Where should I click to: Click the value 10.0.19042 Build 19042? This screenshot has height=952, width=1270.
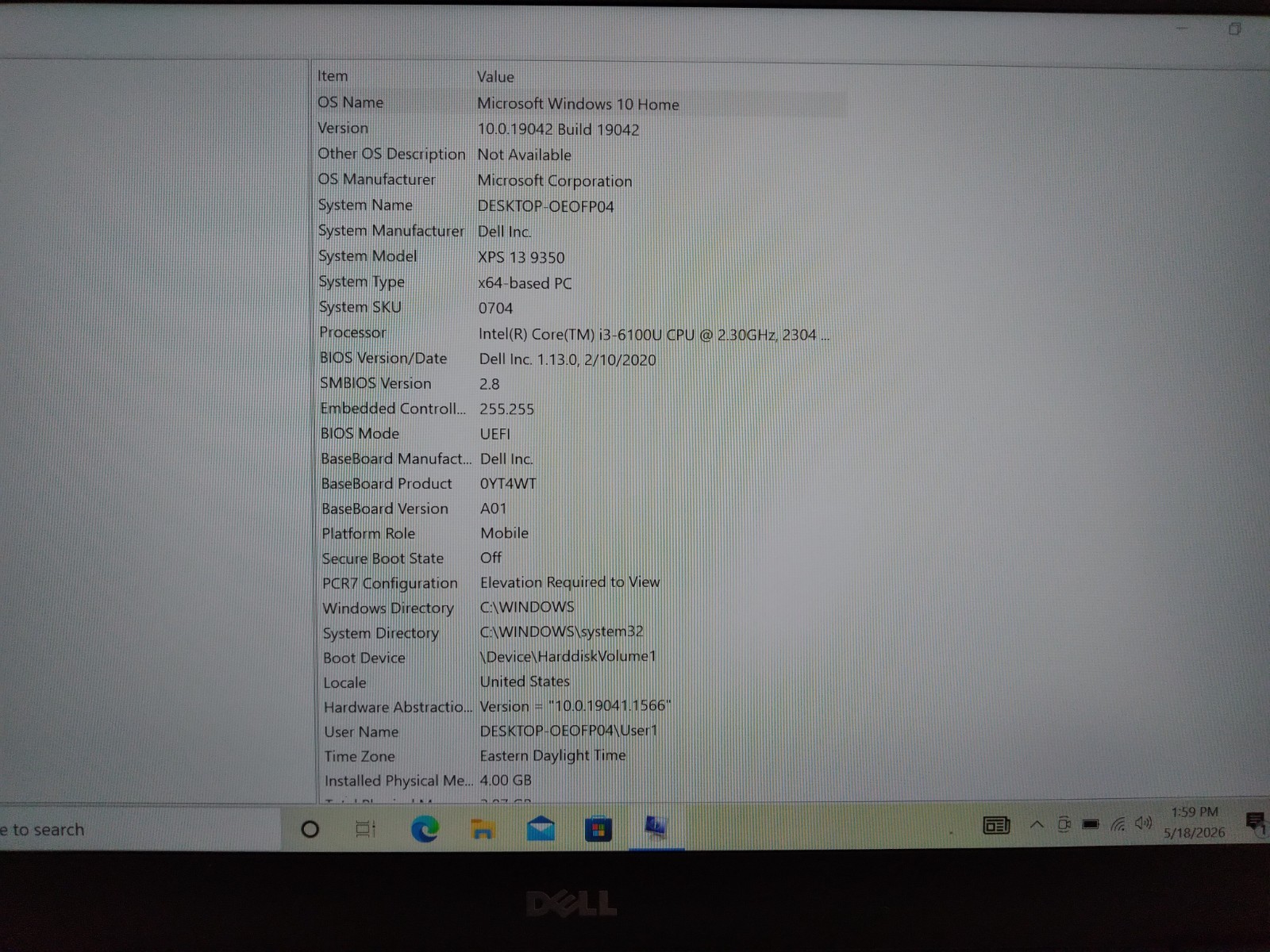pyautogui.click(x=558, y=129)
